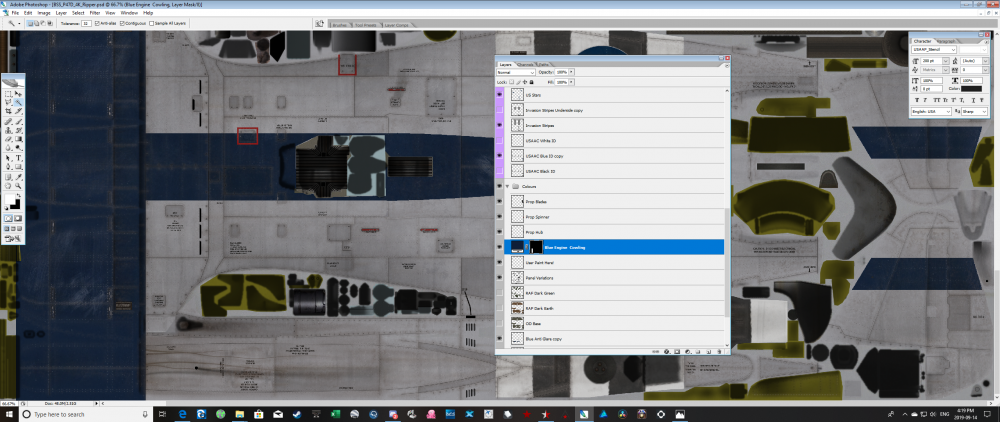The image size is (1000, 422).
Task: Select the Rectangular Marquee tool
Action: [x=8, y=93]
